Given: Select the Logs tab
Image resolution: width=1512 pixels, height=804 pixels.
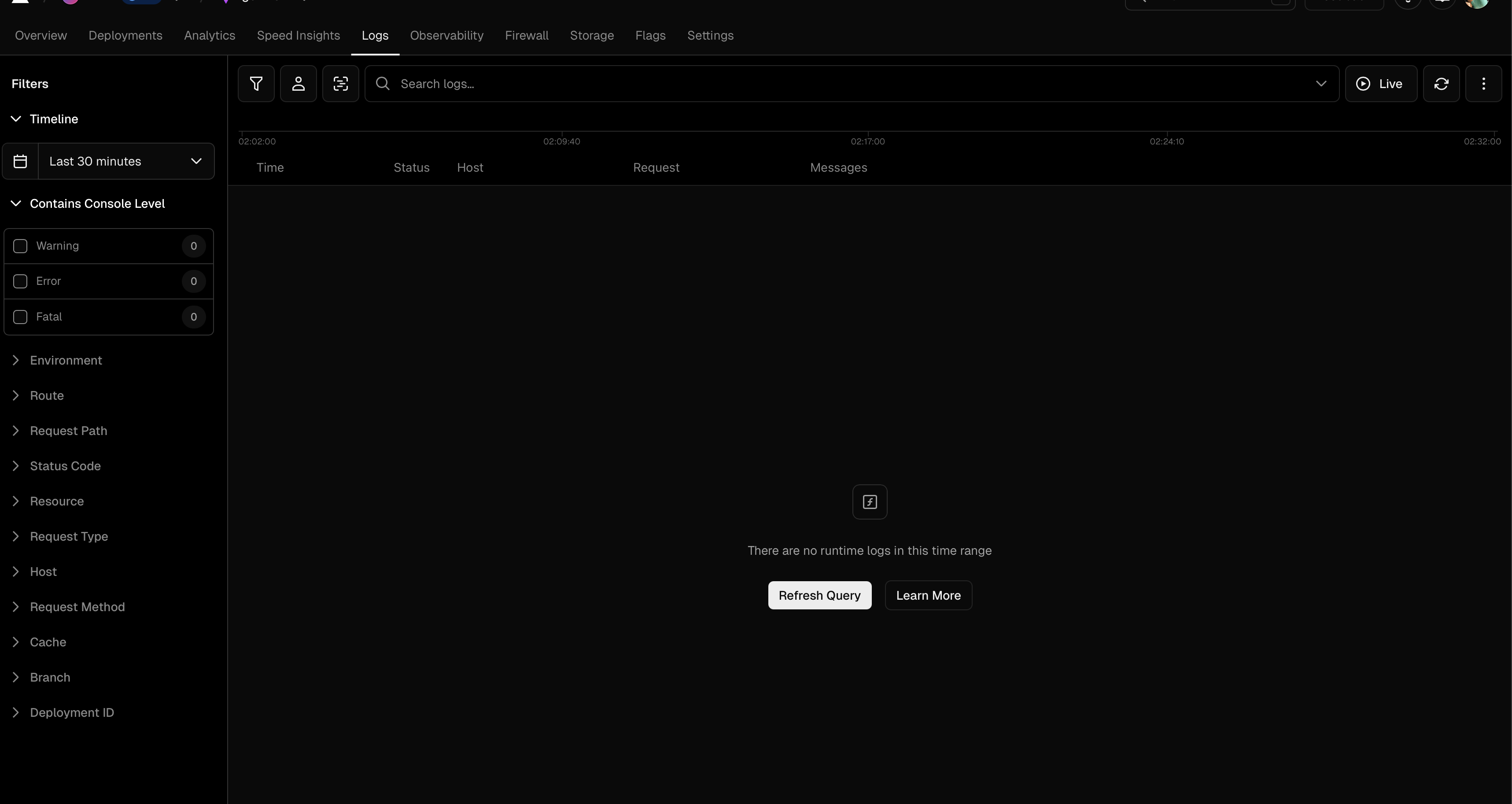Looking at the screenshot, I should [375, 36].
